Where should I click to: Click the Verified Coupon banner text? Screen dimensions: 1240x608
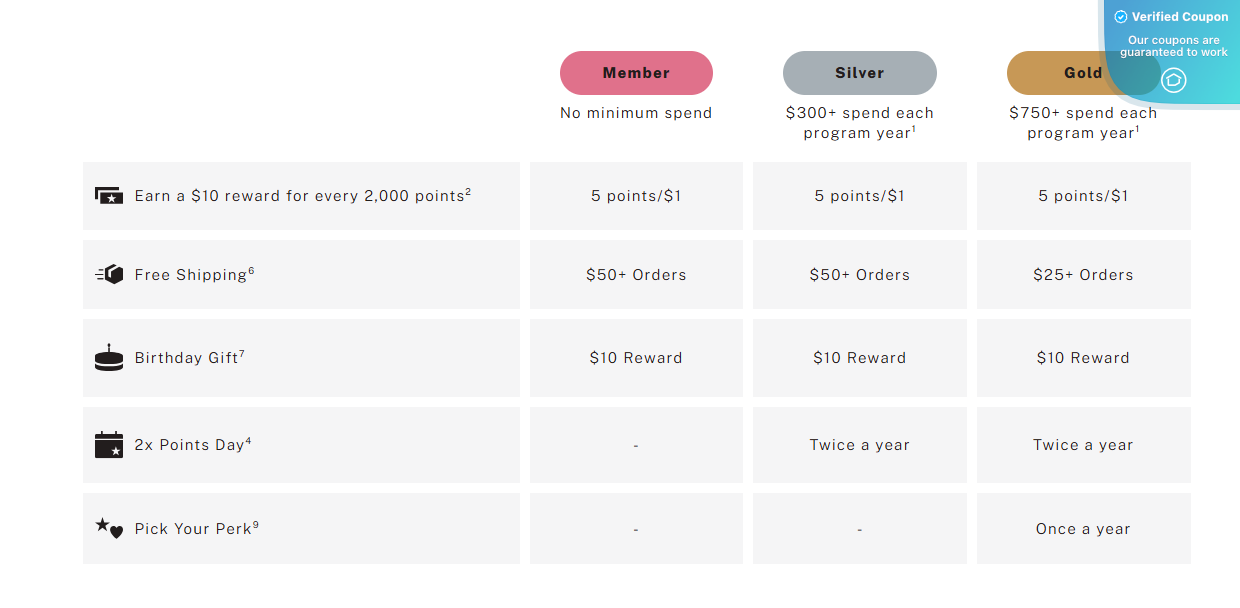click(x=1180, y=17)
